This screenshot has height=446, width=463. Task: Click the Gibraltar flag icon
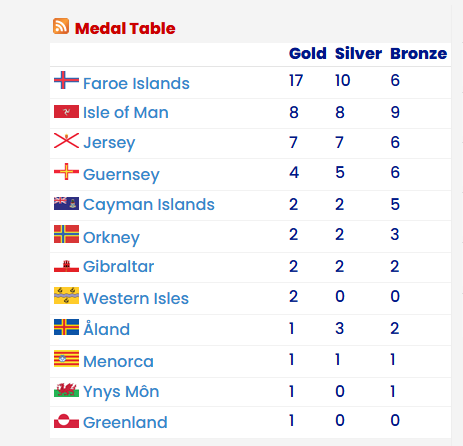point(66,266)
